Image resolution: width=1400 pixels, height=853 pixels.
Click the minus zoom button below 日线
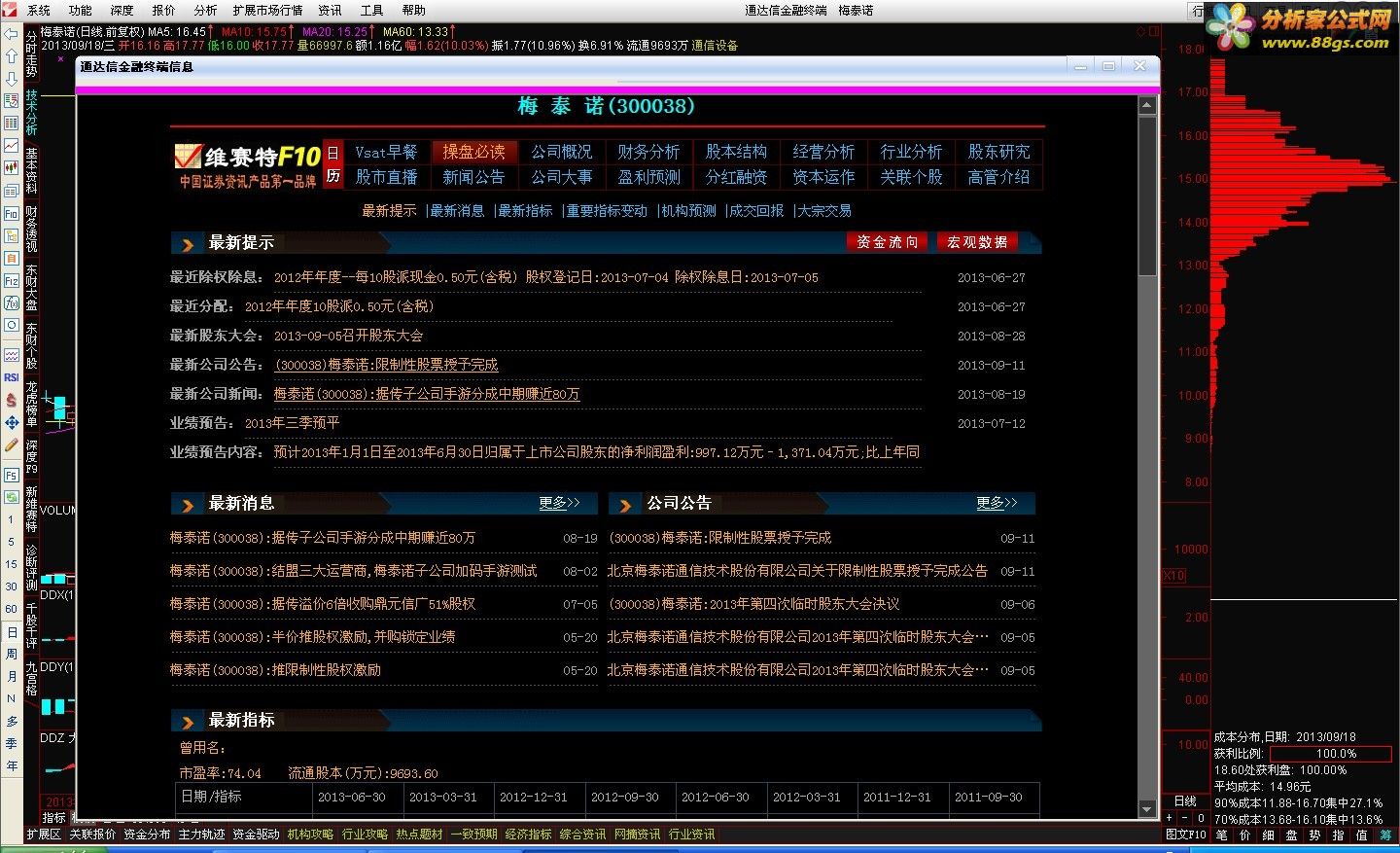coord(1185,818)
